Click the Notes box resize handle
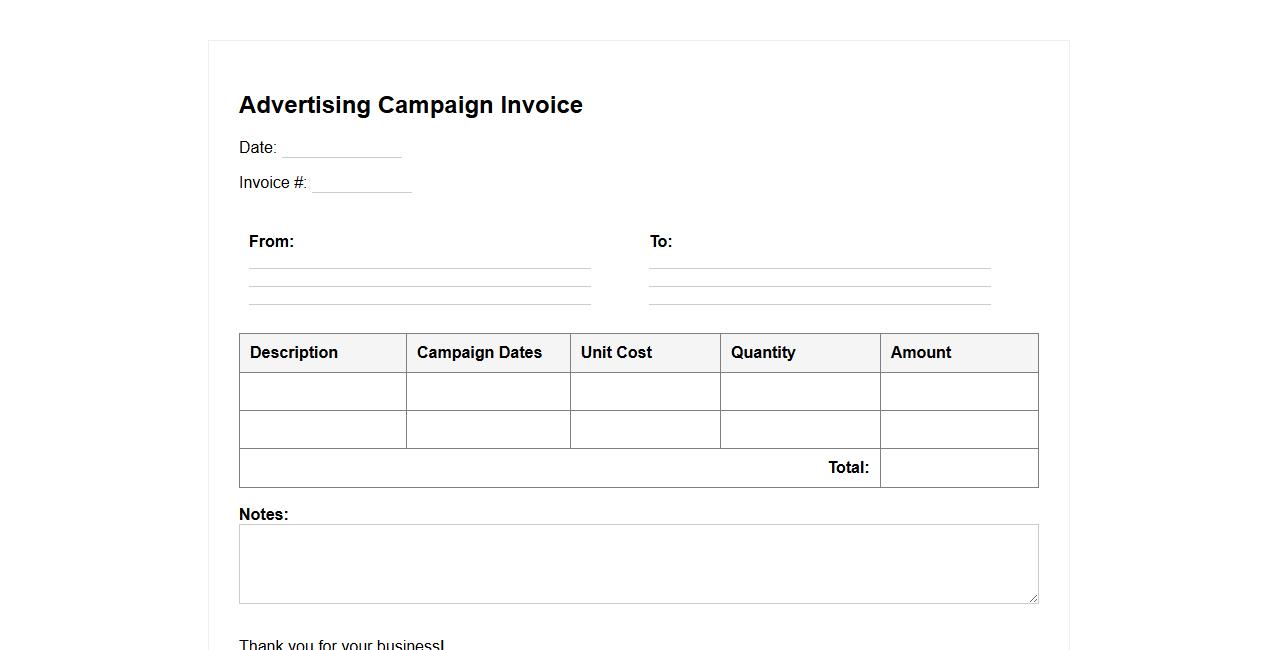 (x=1033, y=598)
